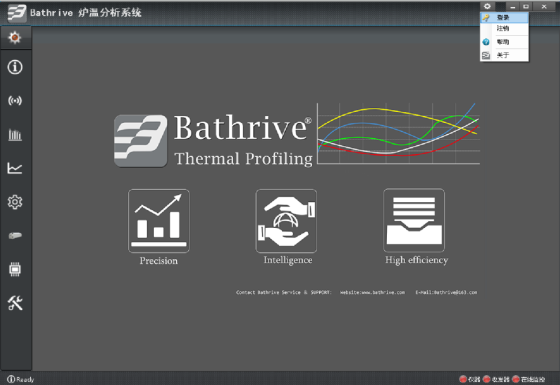Open the wrench and hammer tools icon
This screenshot has width=560, height=385.
15,303
